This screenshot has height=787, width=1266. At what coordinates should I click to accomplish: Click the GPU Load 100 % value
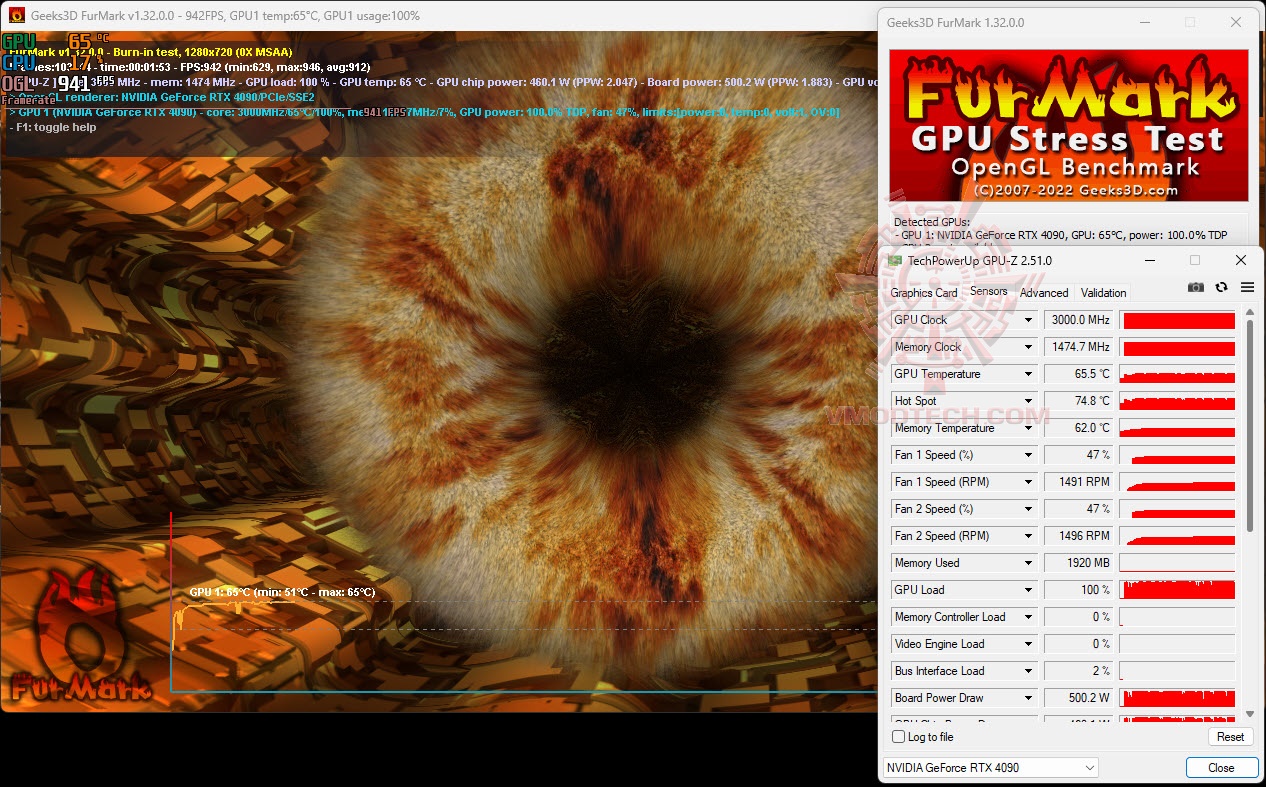(x=1079, y=590)
